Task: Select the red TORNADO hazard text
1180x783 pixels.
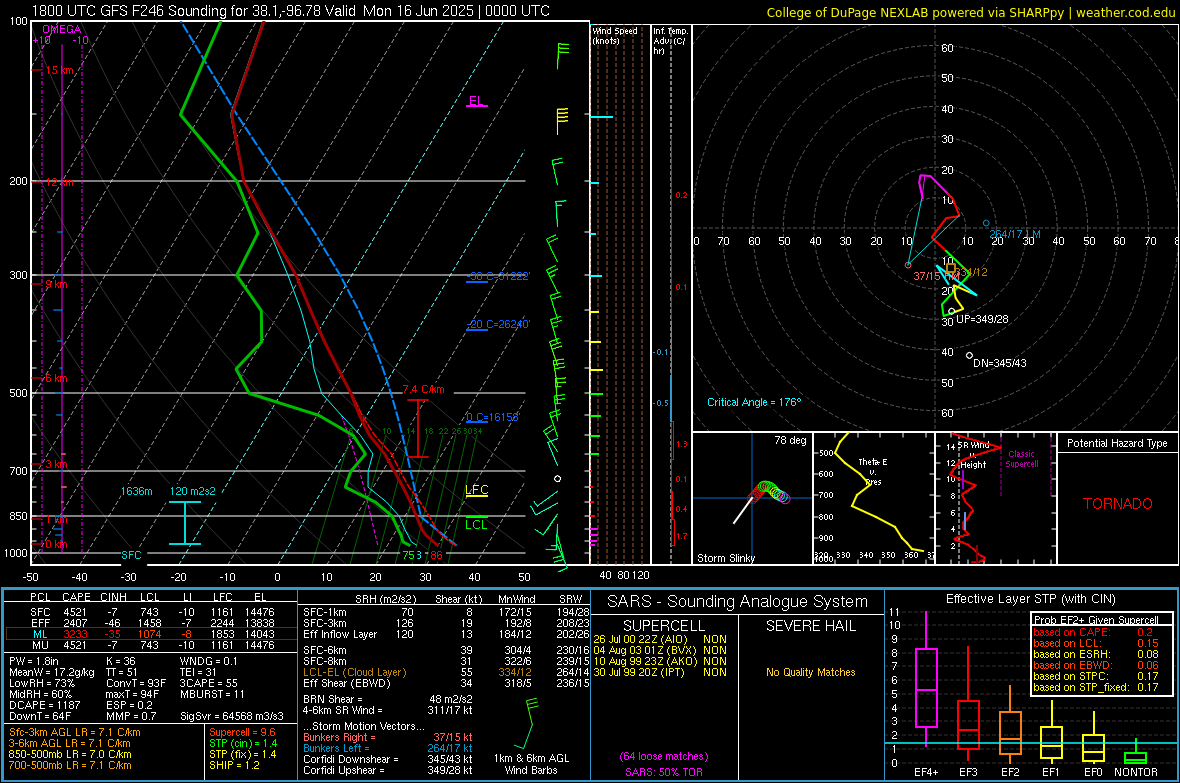Action: point(1118,504)
